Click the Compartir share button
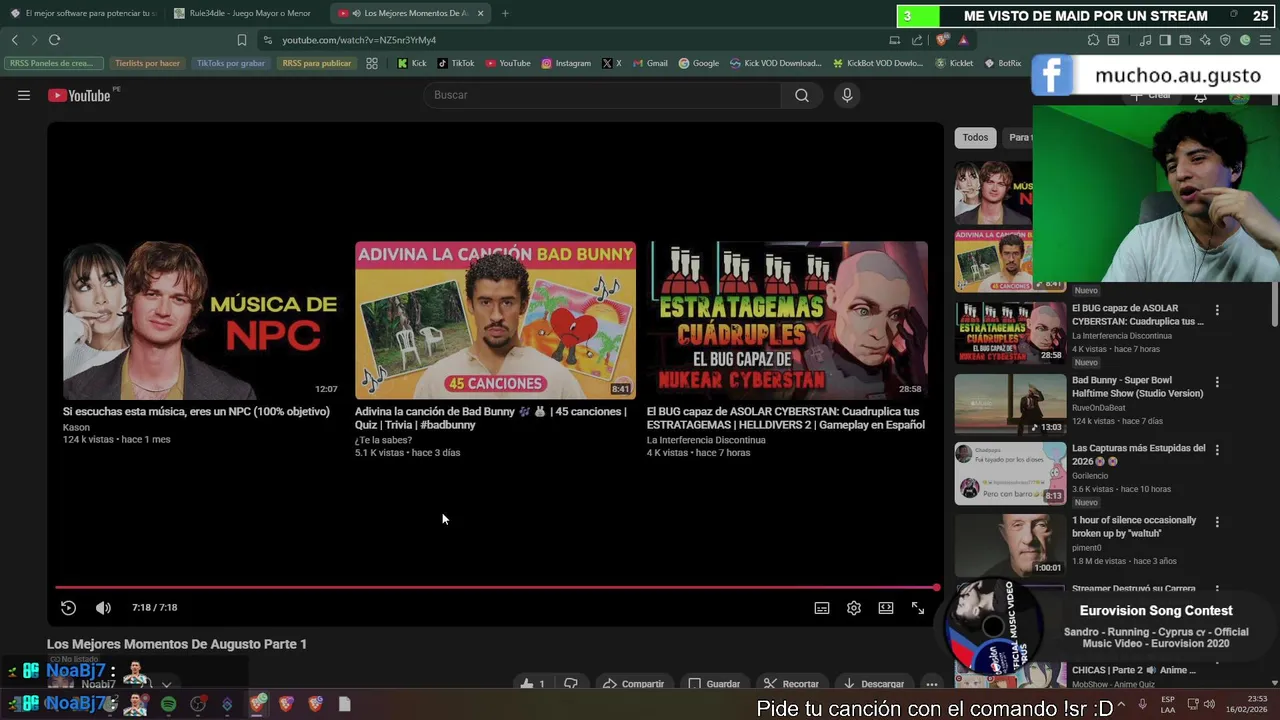The height and width of the screenshot is (720, 1280). pyautogui.click(x=633, y=684)
